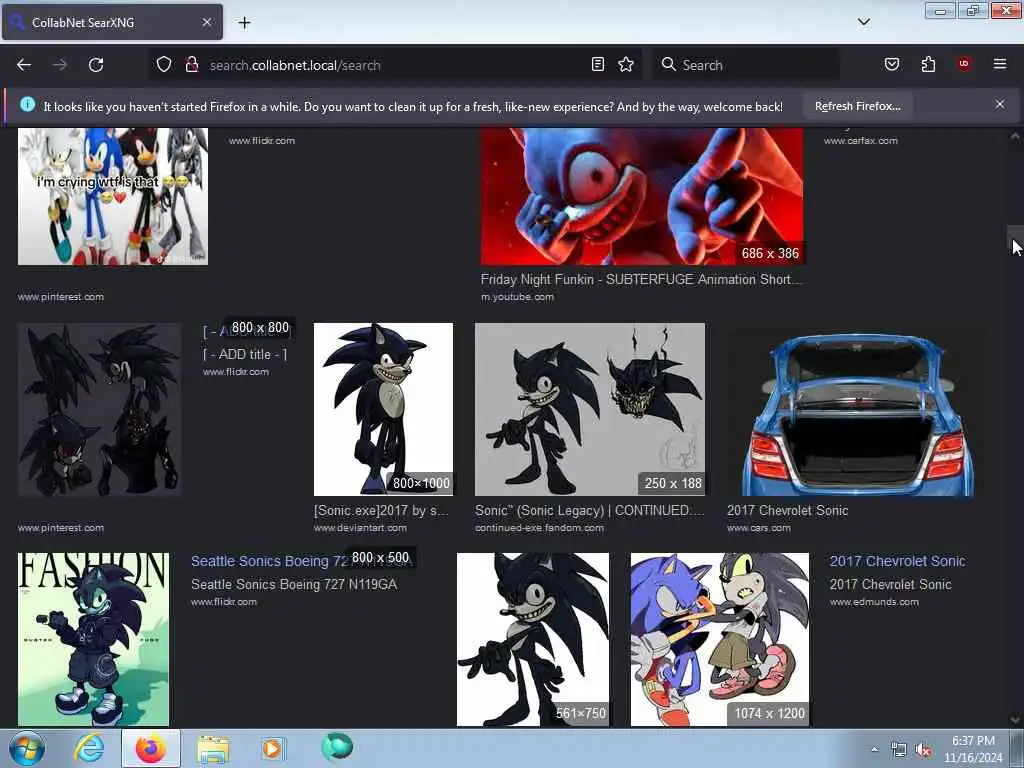Open Windows Media Player from taskbar
Viewport: 1024px width, 768px height.
click(273, 748)
